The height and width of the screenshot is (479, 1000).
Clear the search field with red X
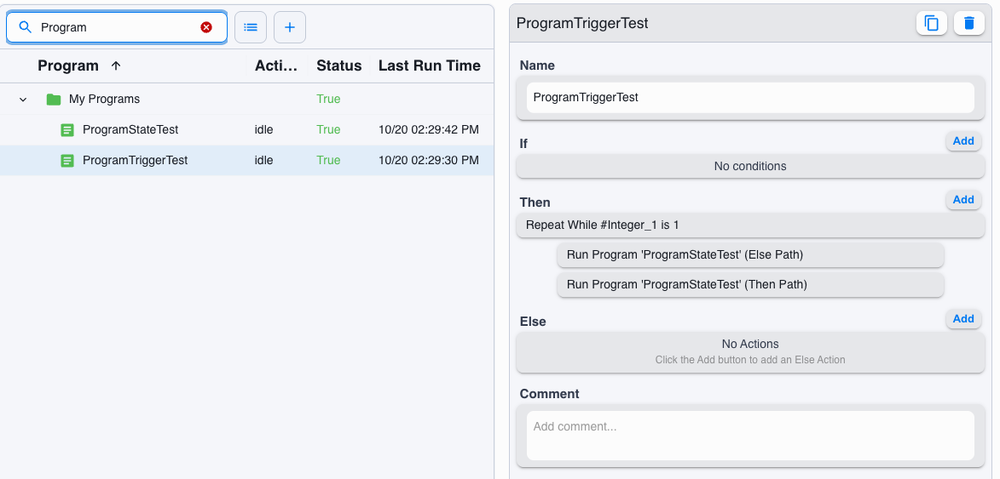click(x=206, y=27)
